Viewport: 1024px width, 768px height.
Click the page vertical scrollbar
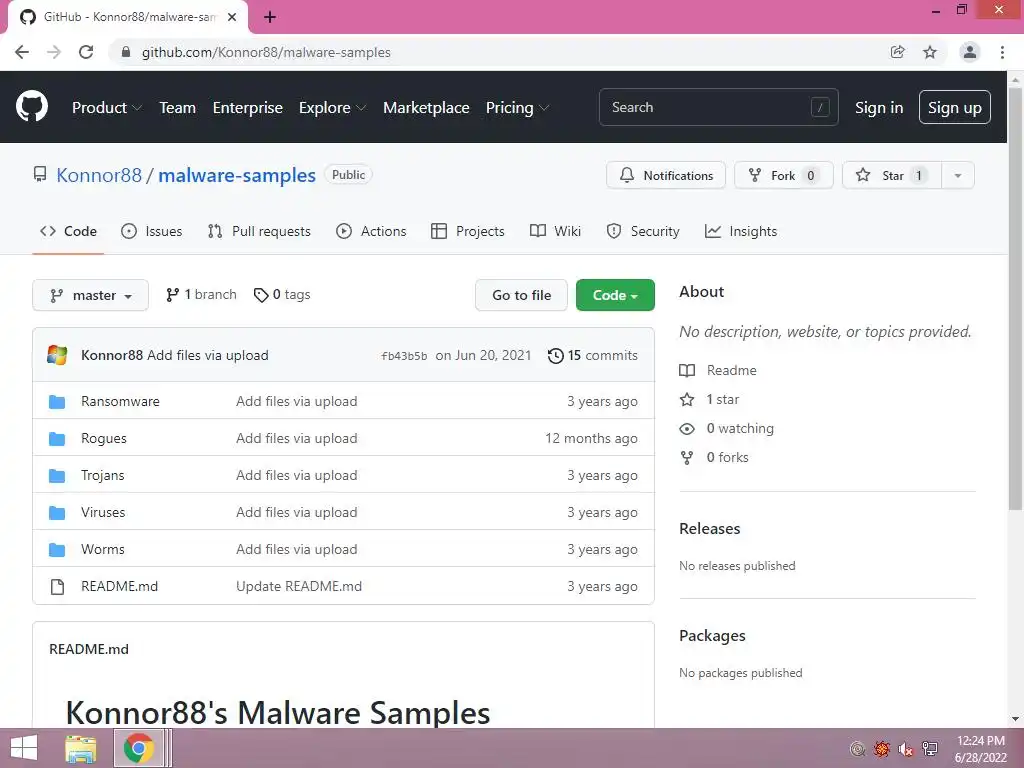(1015, 298)
